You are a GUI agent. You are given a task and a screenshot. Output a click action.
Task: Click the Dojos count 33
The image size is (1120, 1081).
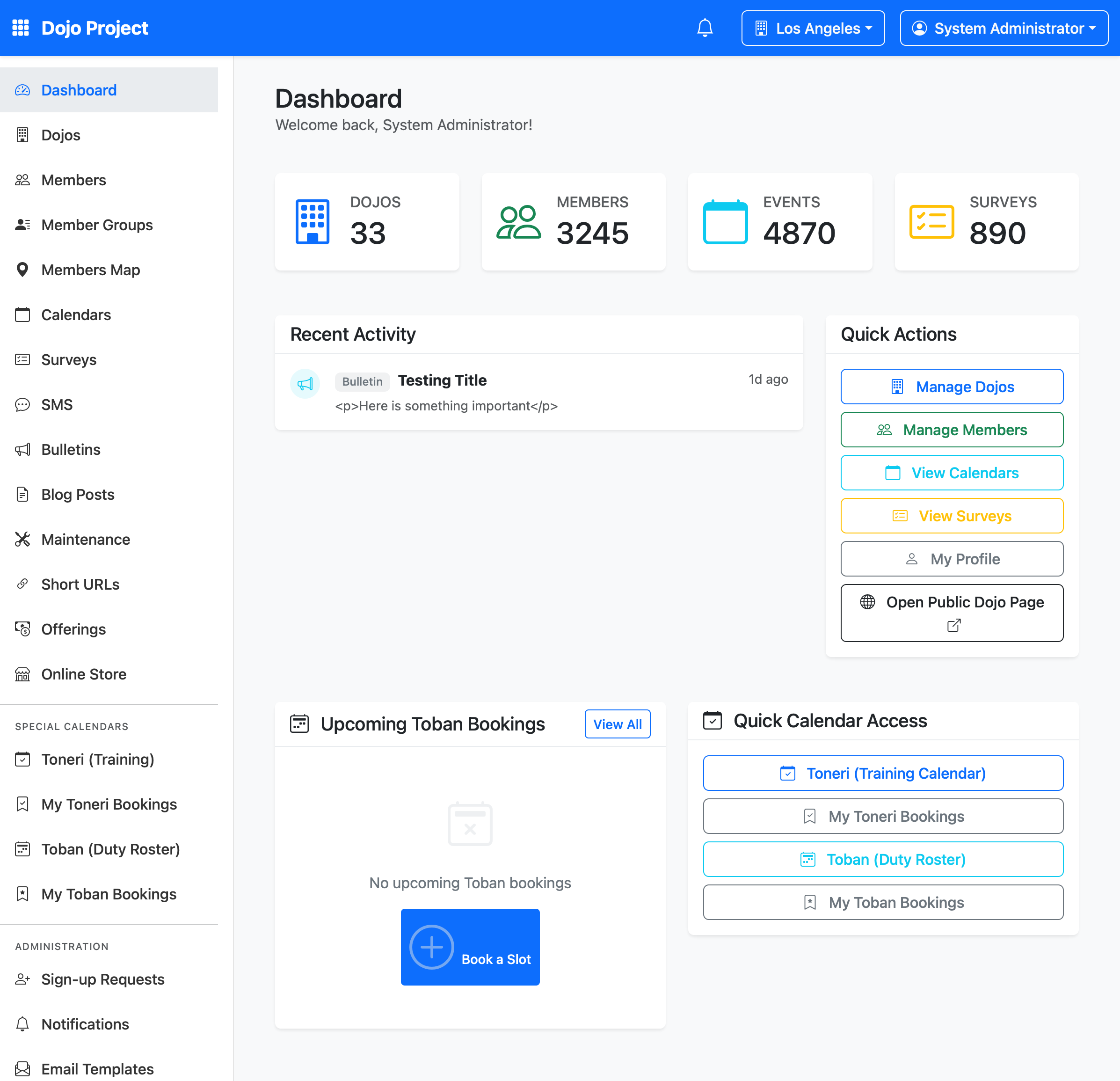pos(367,233)
